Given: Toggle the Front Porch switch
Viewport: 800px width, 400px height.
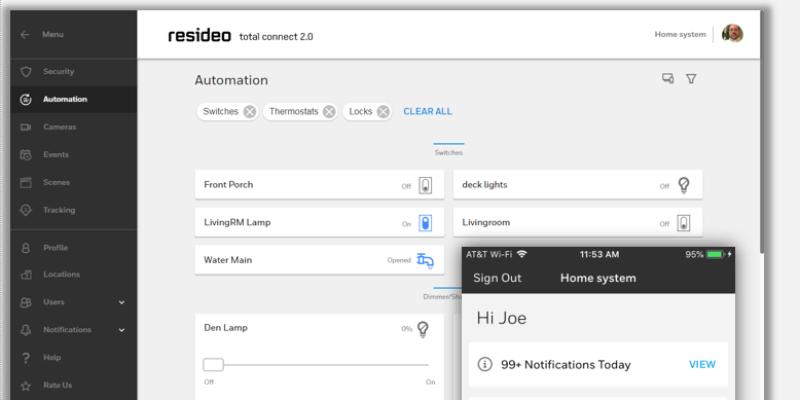Looking at the screenshot, I should (x=425, y=185).
